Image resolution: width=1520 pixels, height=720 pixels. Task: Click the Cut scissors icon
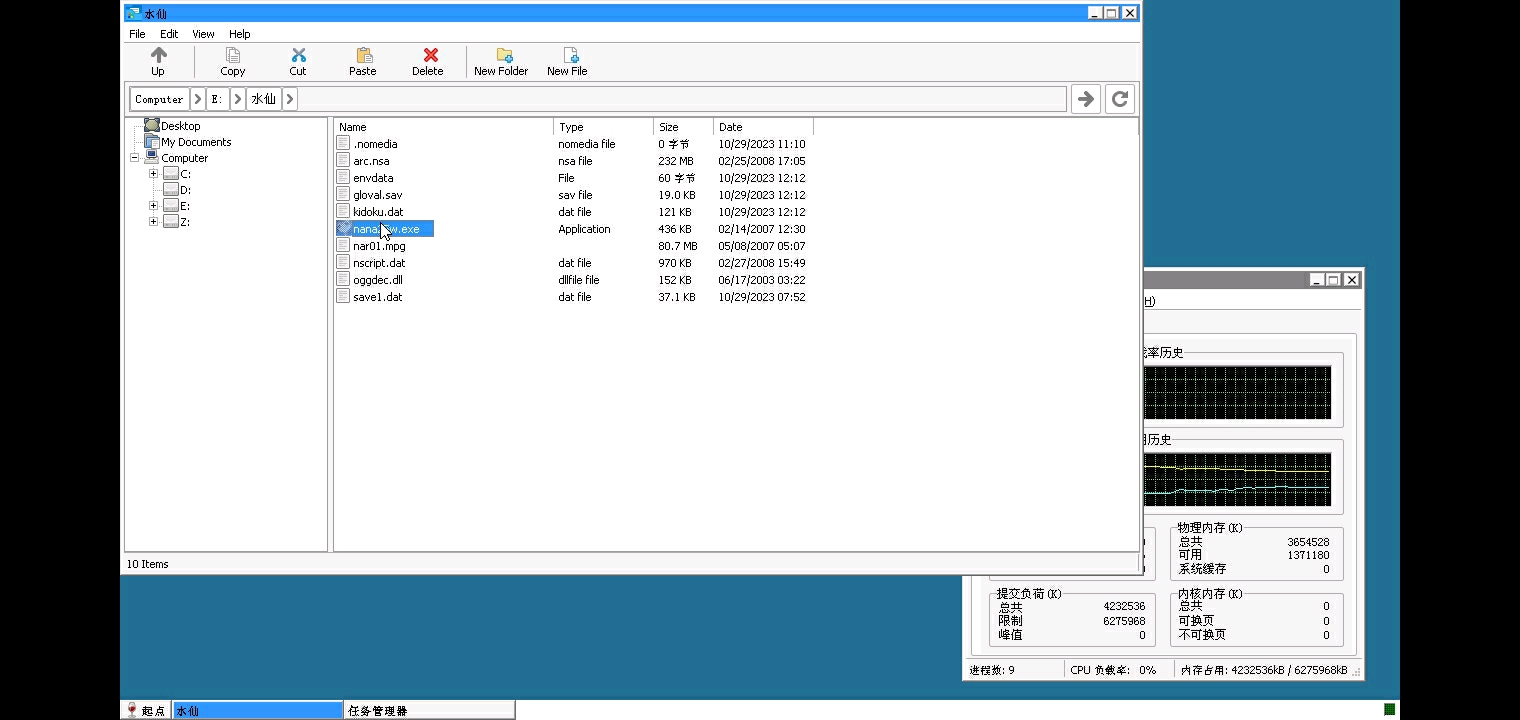(x=298, y=56)
